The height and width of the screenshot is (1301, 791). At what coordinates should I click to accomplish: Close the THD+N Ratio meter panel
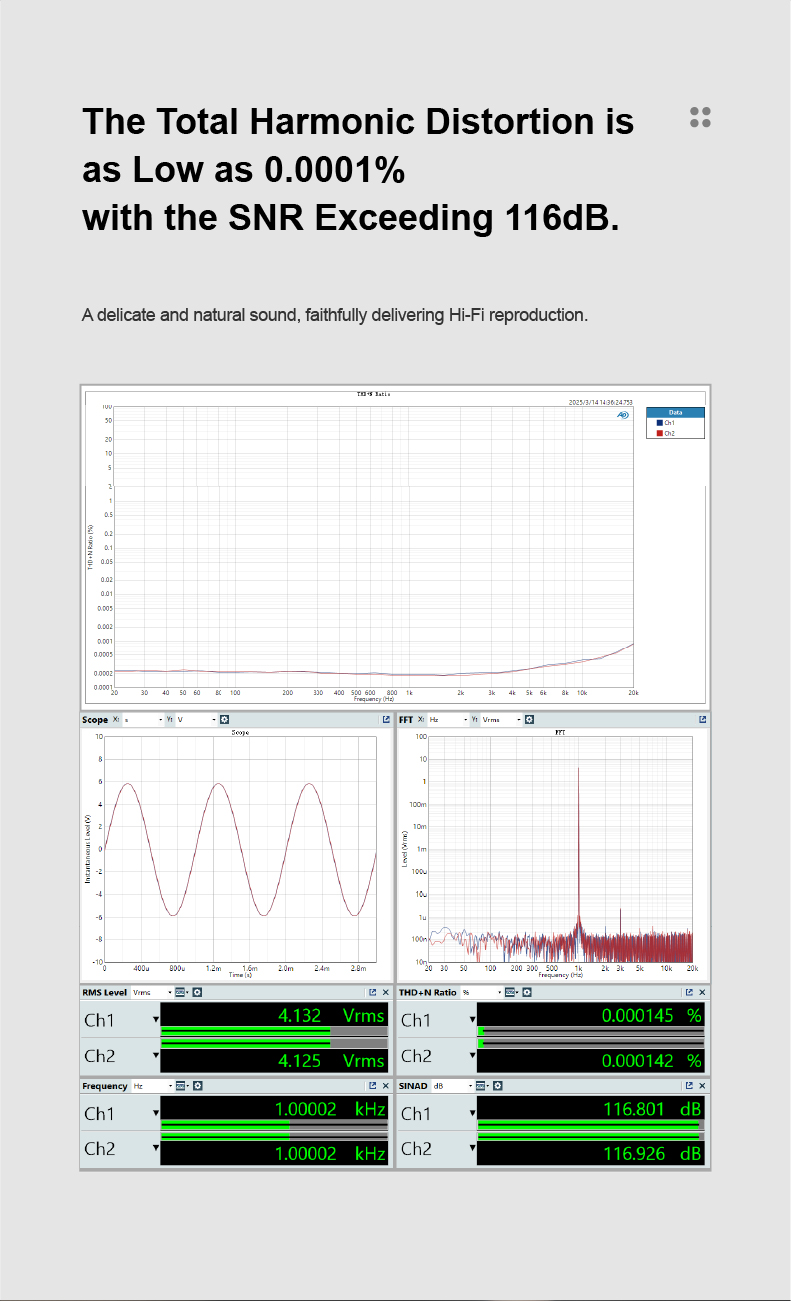[702, 992]
